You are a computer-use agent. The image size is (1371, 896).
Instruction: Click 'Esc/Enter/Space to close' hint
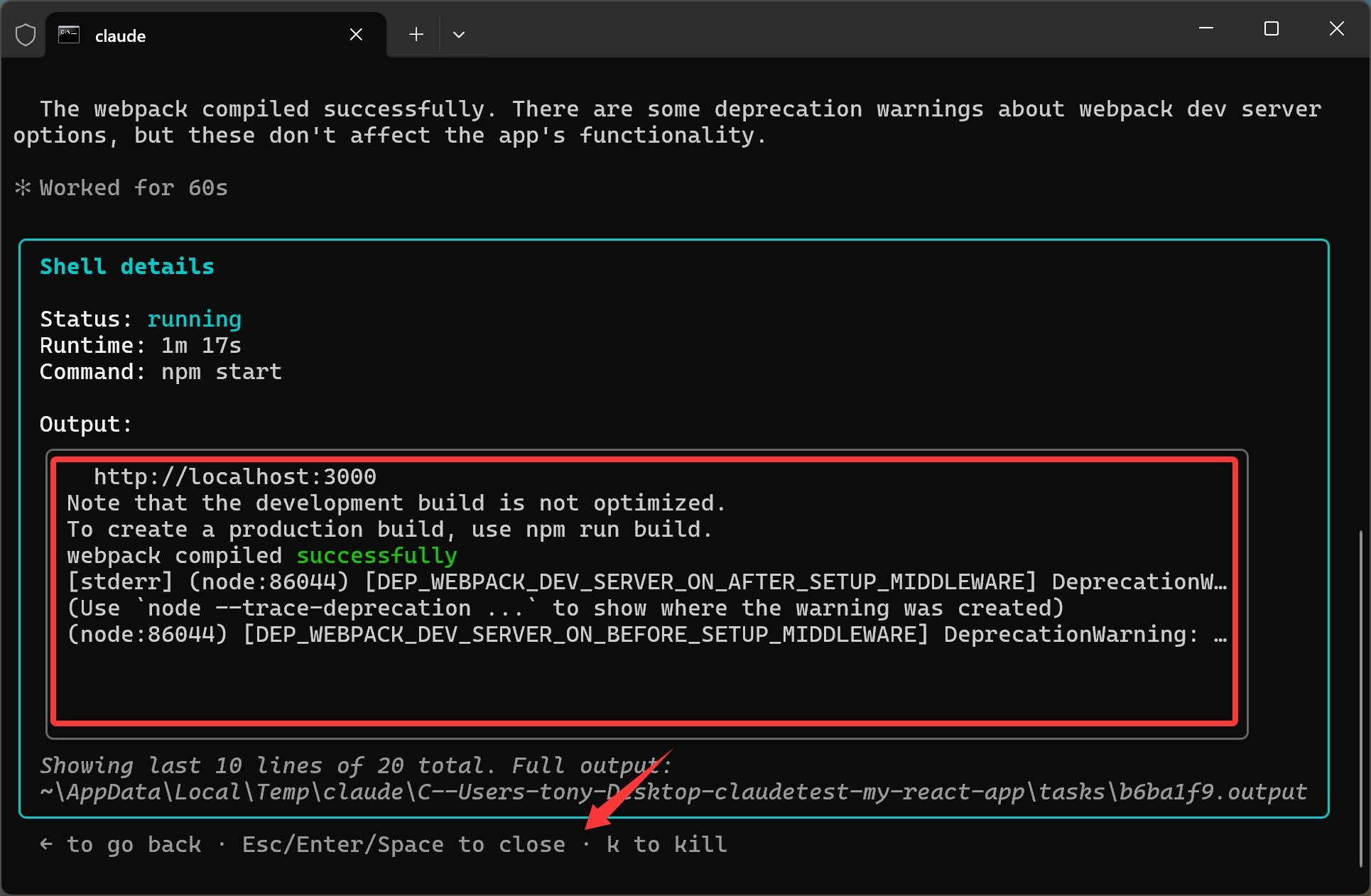403,844
